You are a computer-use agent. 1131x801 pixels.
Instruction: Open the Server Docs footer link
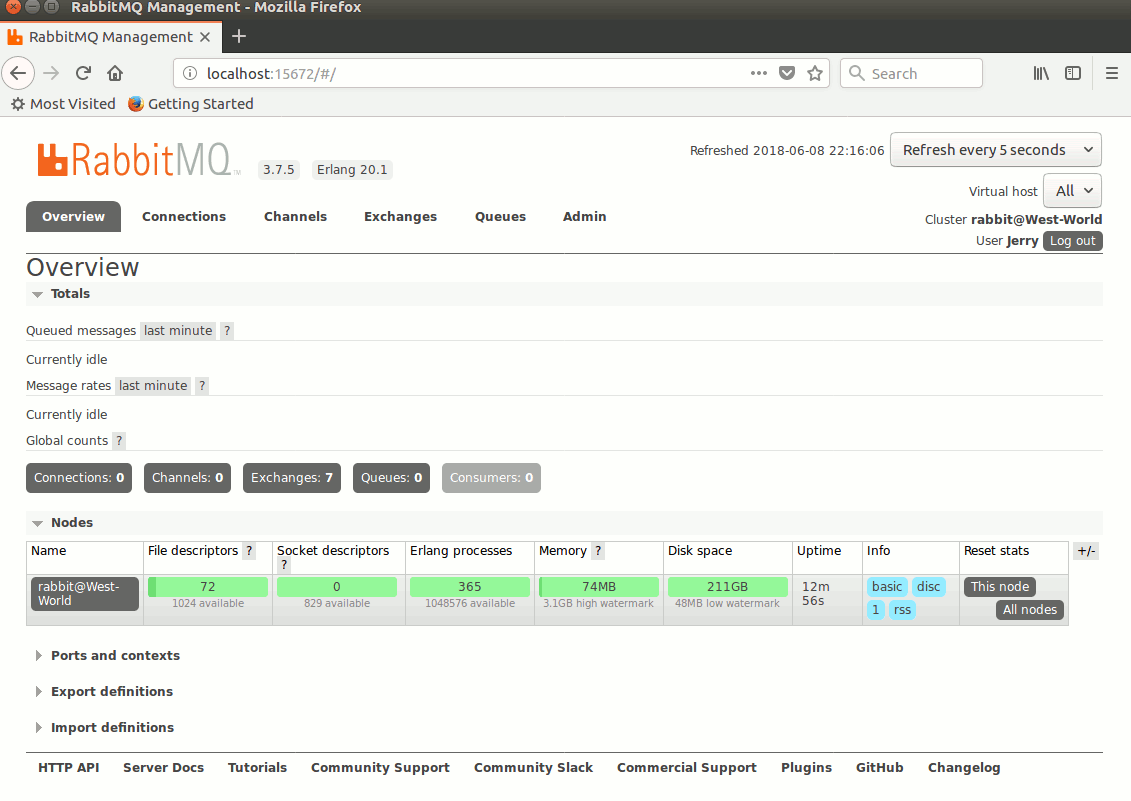163,767
